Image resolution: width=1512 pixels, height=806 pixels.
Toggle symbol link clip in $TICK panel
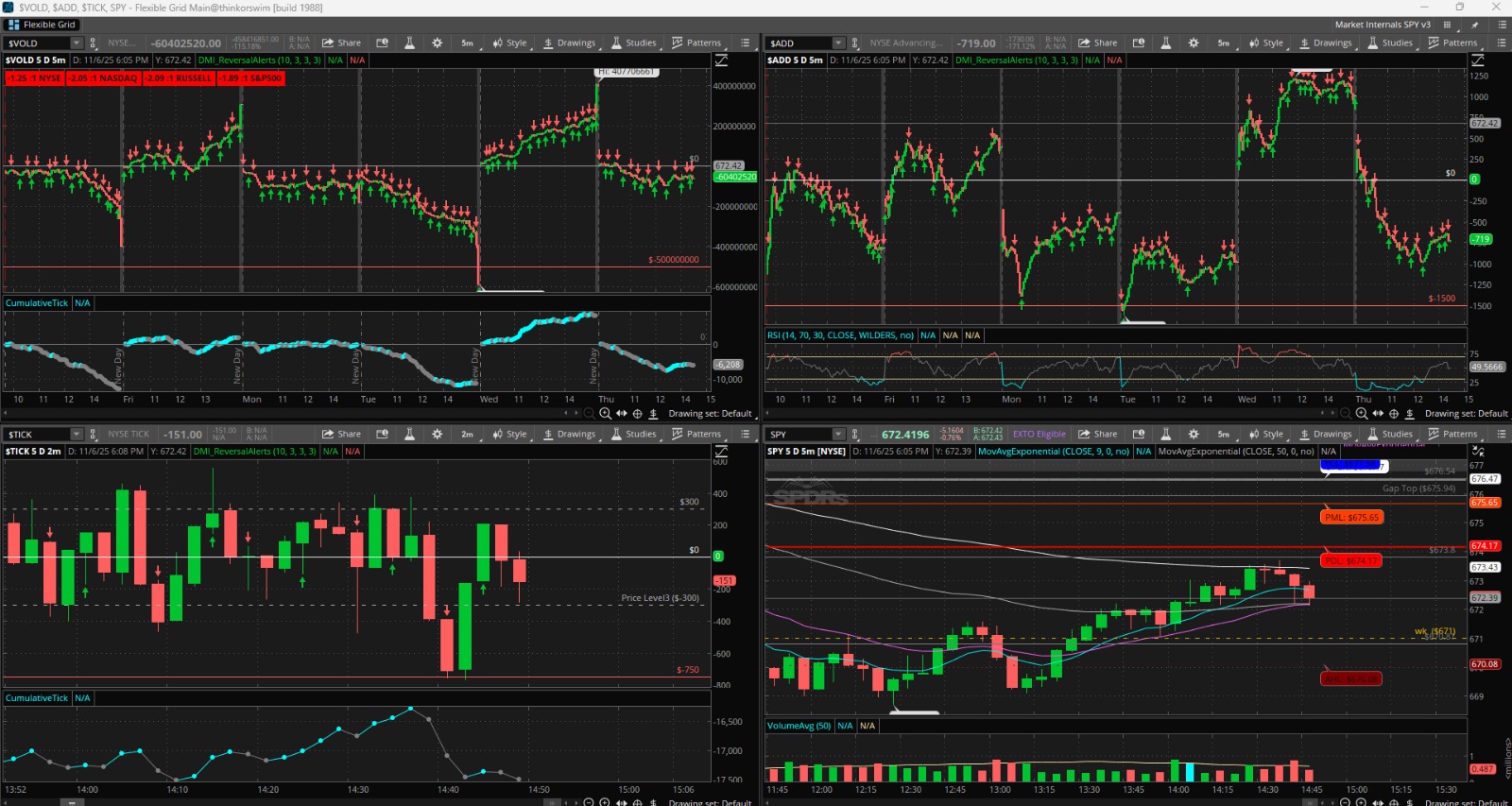93,434
